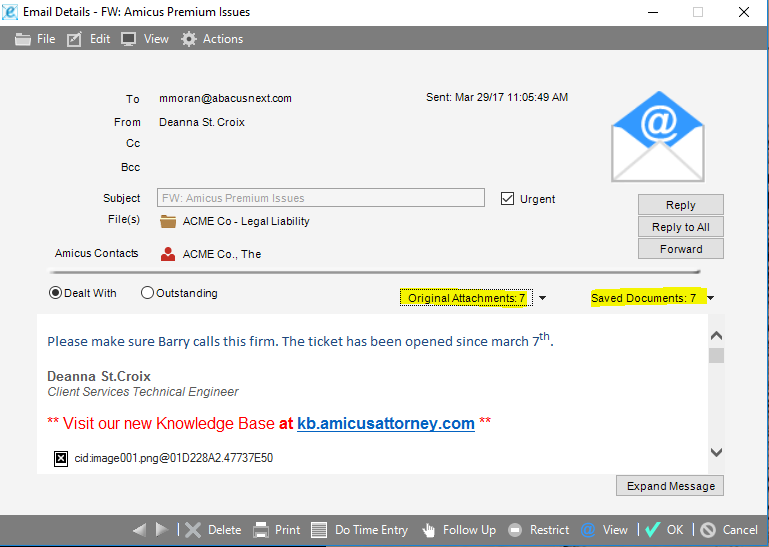This screenshot has height=547, width=769.
Task: Select the Dealt With radio button
Action: click(55, 293)
